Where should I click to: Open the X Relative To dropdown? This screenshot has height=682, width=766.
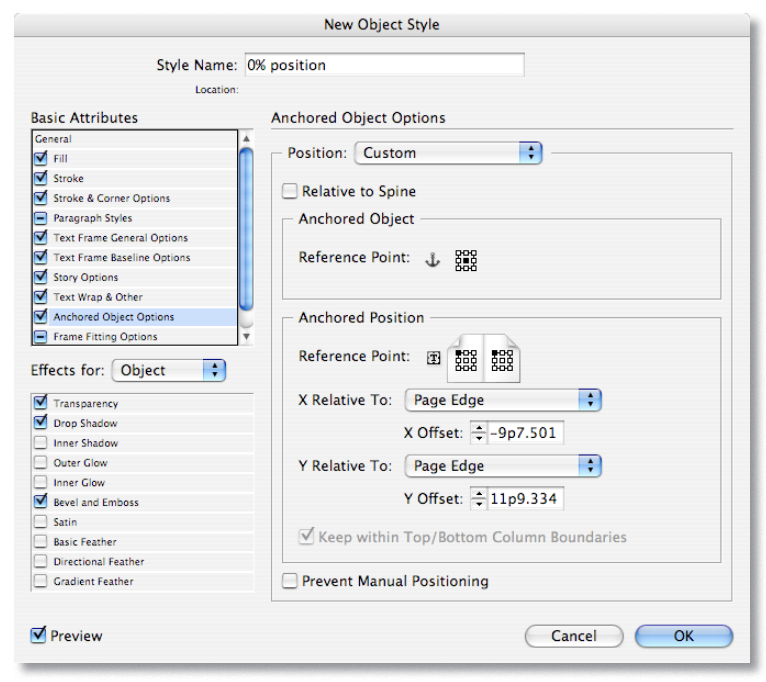pyautogui.click(x=502, y=400)
